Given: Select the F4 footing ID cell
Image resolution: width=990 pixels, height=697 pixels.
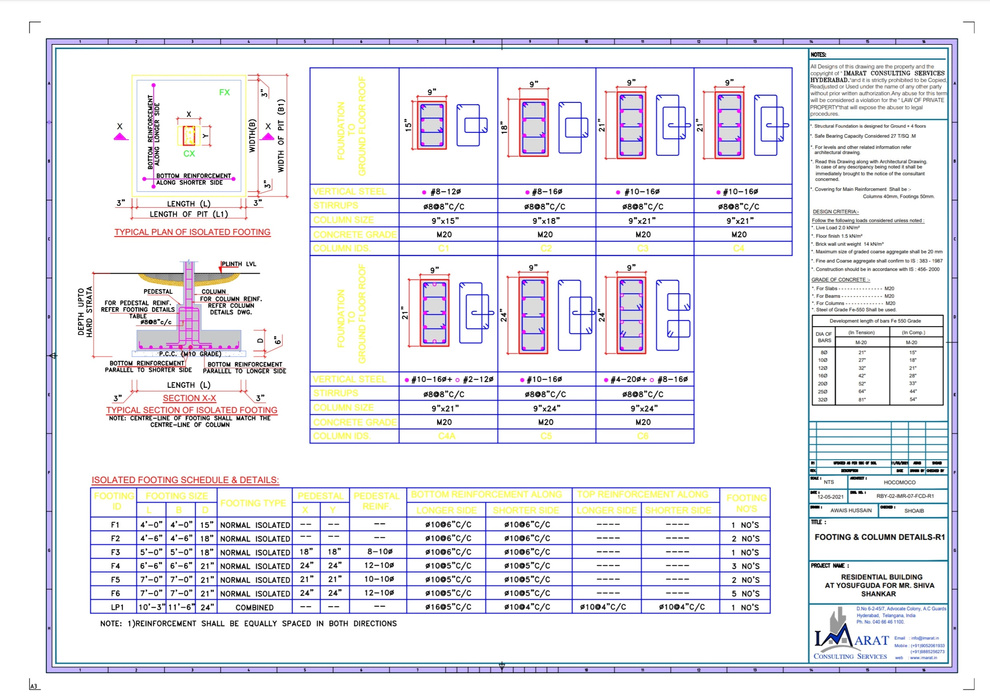Looking at the screenshot, I should click(114, 566).
